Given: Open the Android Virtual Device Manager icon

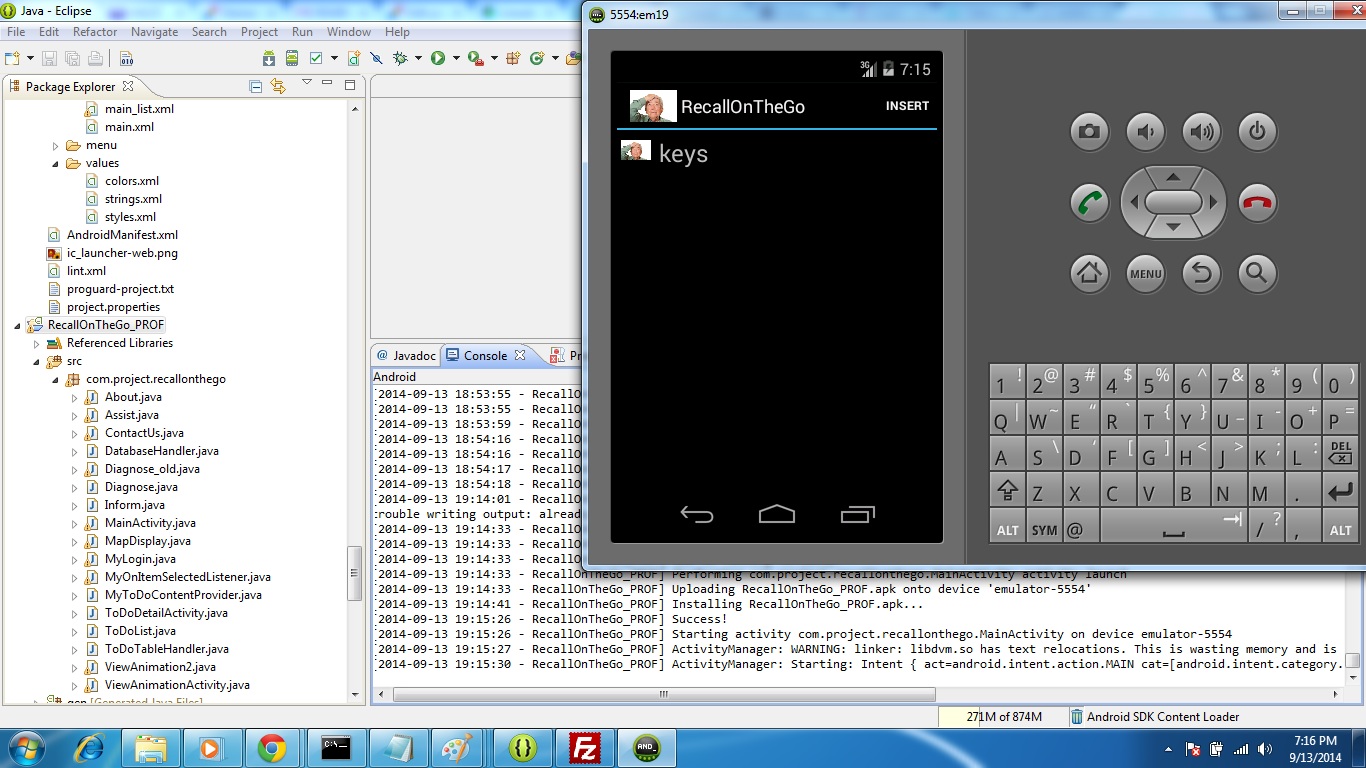Looking at the screenshot, I should [292, 58].
